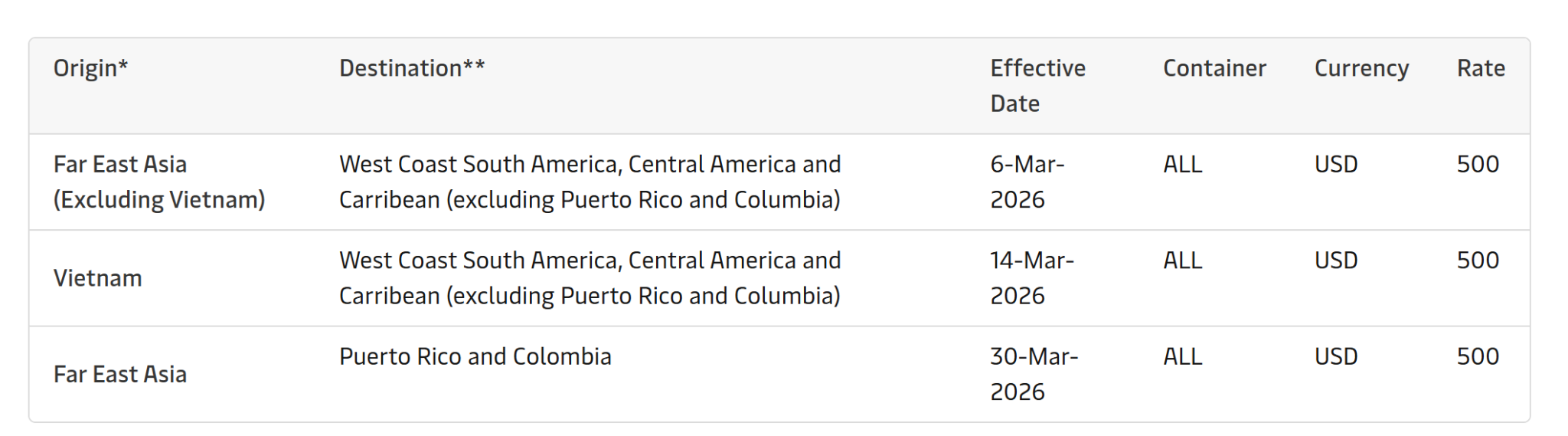Select the 14-Mar-2026 effective date cell
This screenshot has width=1568, height=436.
click(1031, 277)
